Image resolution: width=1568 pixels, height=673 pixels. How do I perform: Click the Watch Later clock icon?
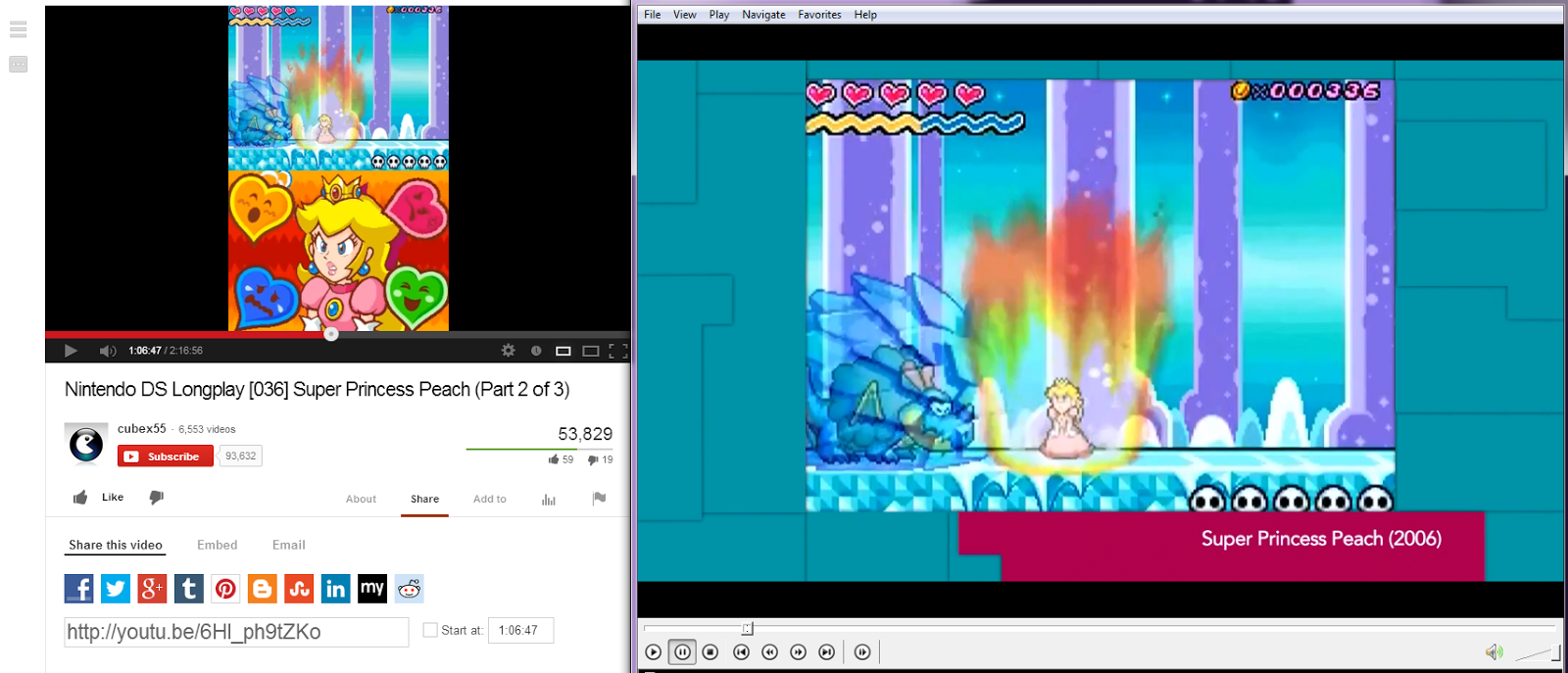tap(536, 351)
